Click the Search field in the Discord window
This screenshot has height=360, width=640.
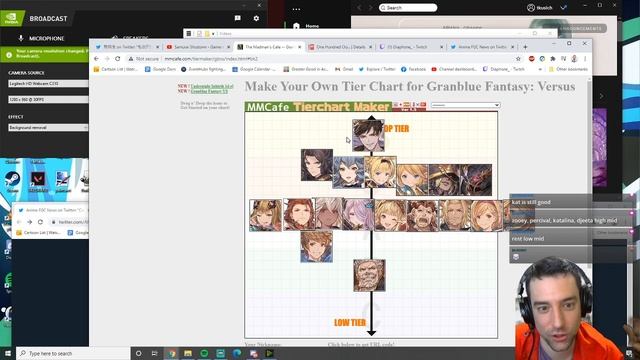[408, 8]
